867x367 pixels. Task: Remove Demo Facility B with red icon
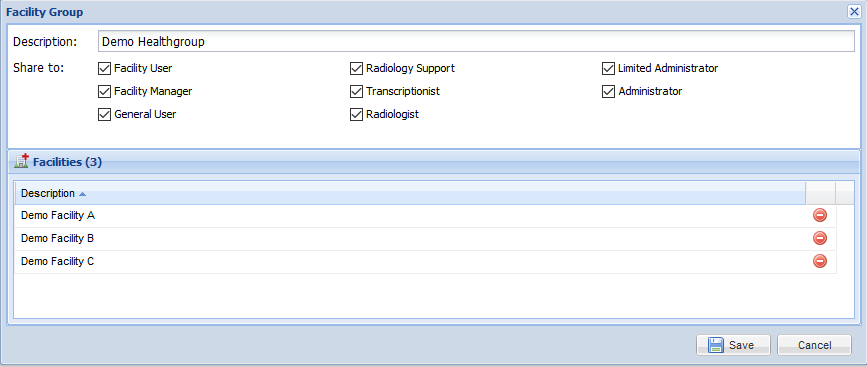pos(819,238)
